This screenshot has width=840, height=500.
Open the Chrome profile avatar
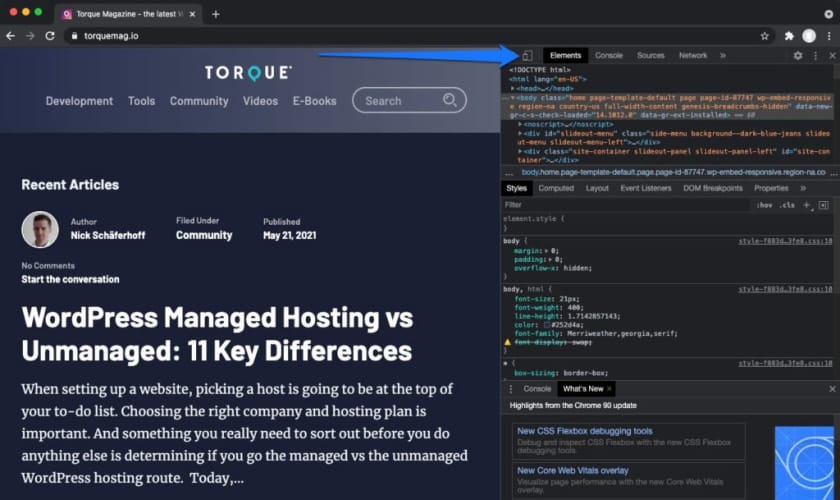(809, 36)
